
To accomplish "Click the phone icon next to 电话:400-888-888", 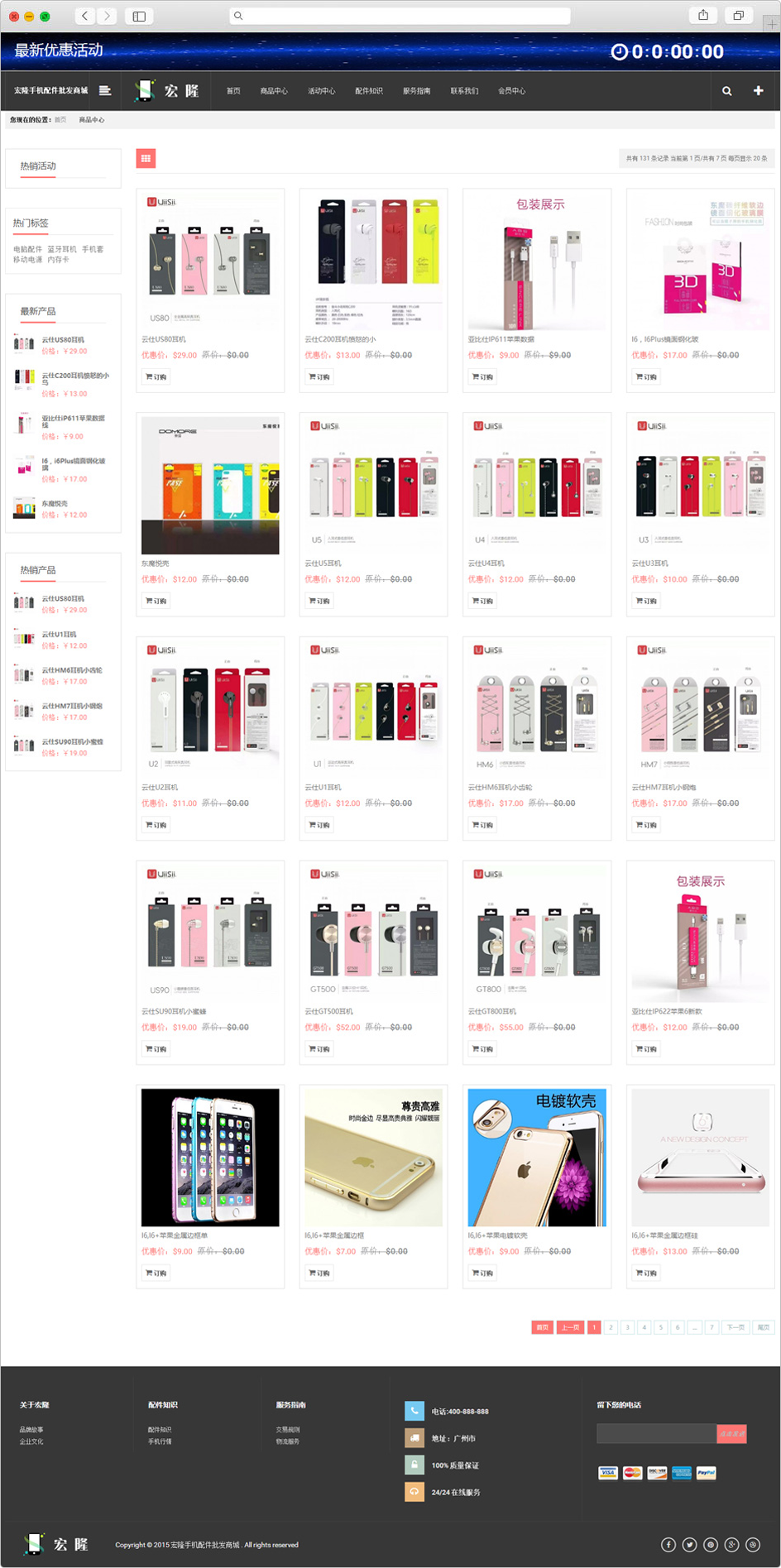I will coord(414,1412).
